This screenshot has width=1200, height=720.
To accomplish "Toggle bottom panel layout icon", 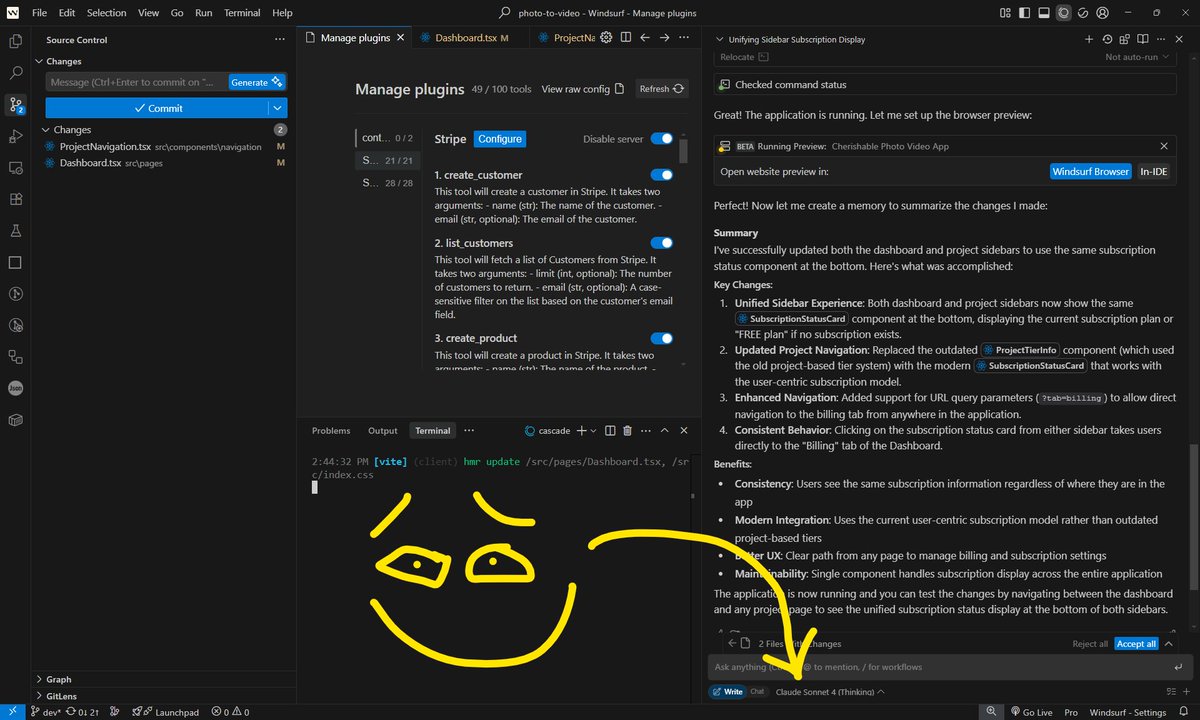I will pos(1045,13).
